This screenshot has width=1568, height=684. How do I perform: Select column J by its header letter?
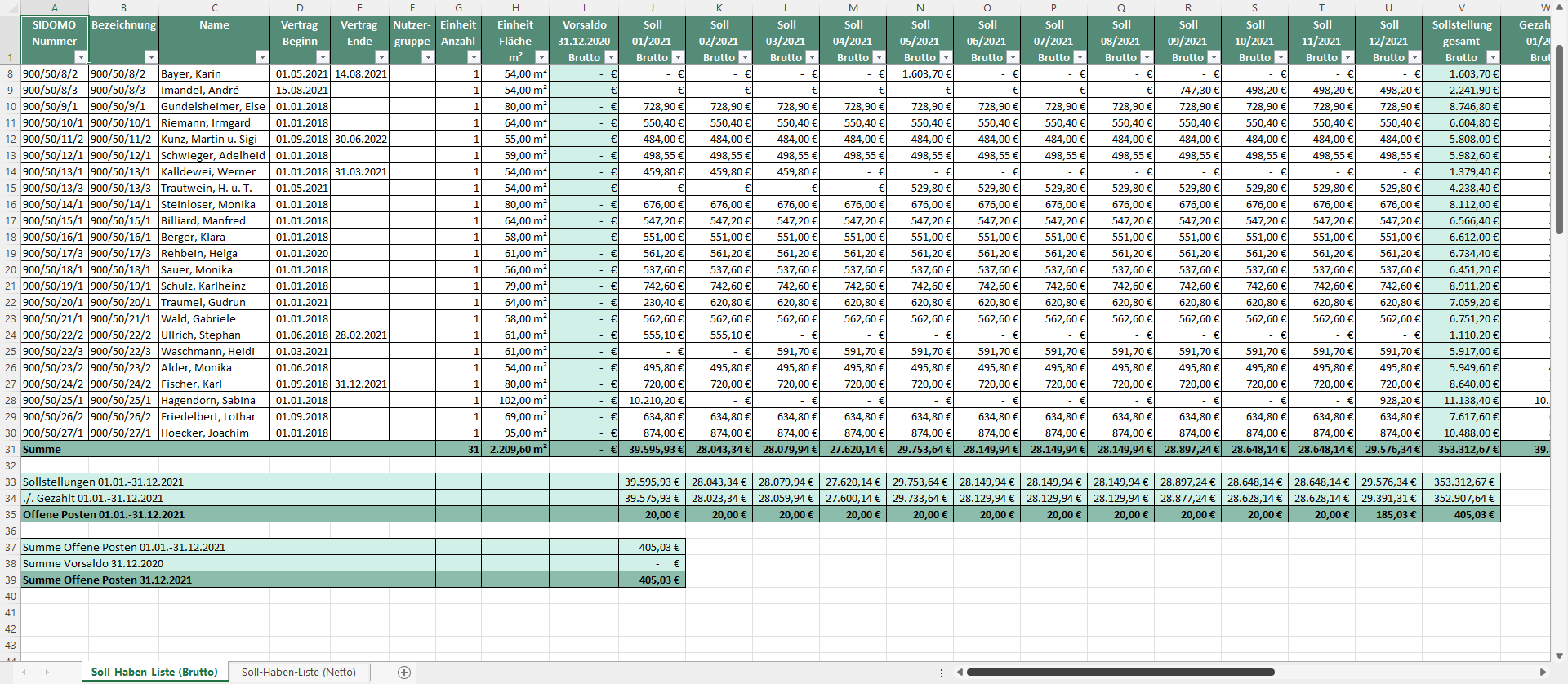point(652,7)
